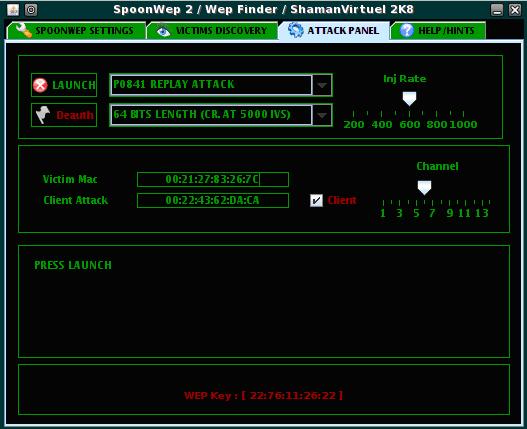
Task: Click the WEP Key result text
Action: (x=264, y=395)
